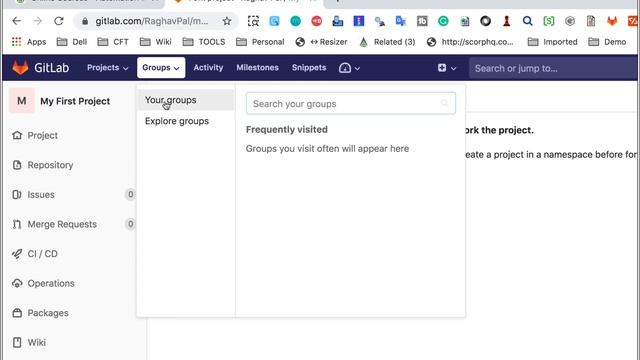Click the magnifier extension icon in toolbar
This screenshot has height=360, width=640.
[527, 21]
